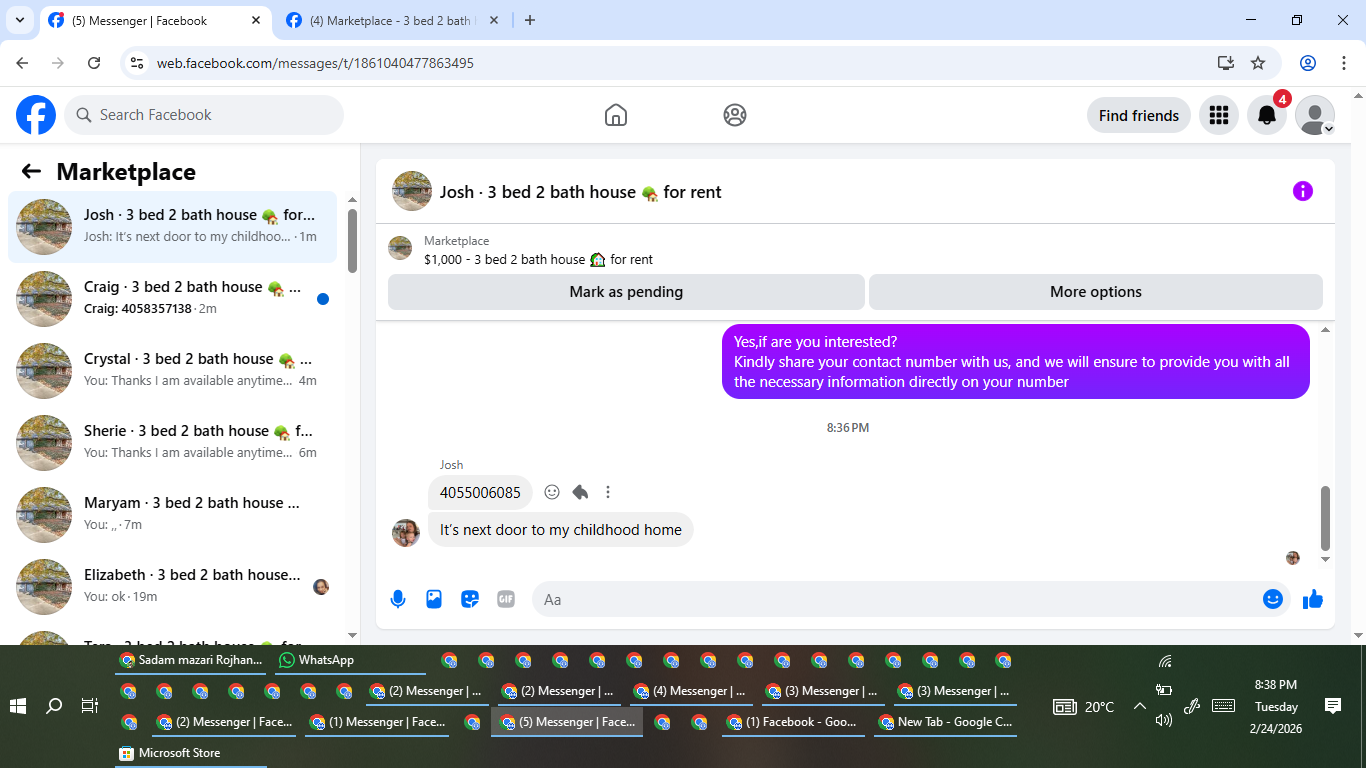The height and width of the screenshot is (768, 1366).
Task: Open the $1,000 3 bed 2 bath listing link
Action: (538, 259)
